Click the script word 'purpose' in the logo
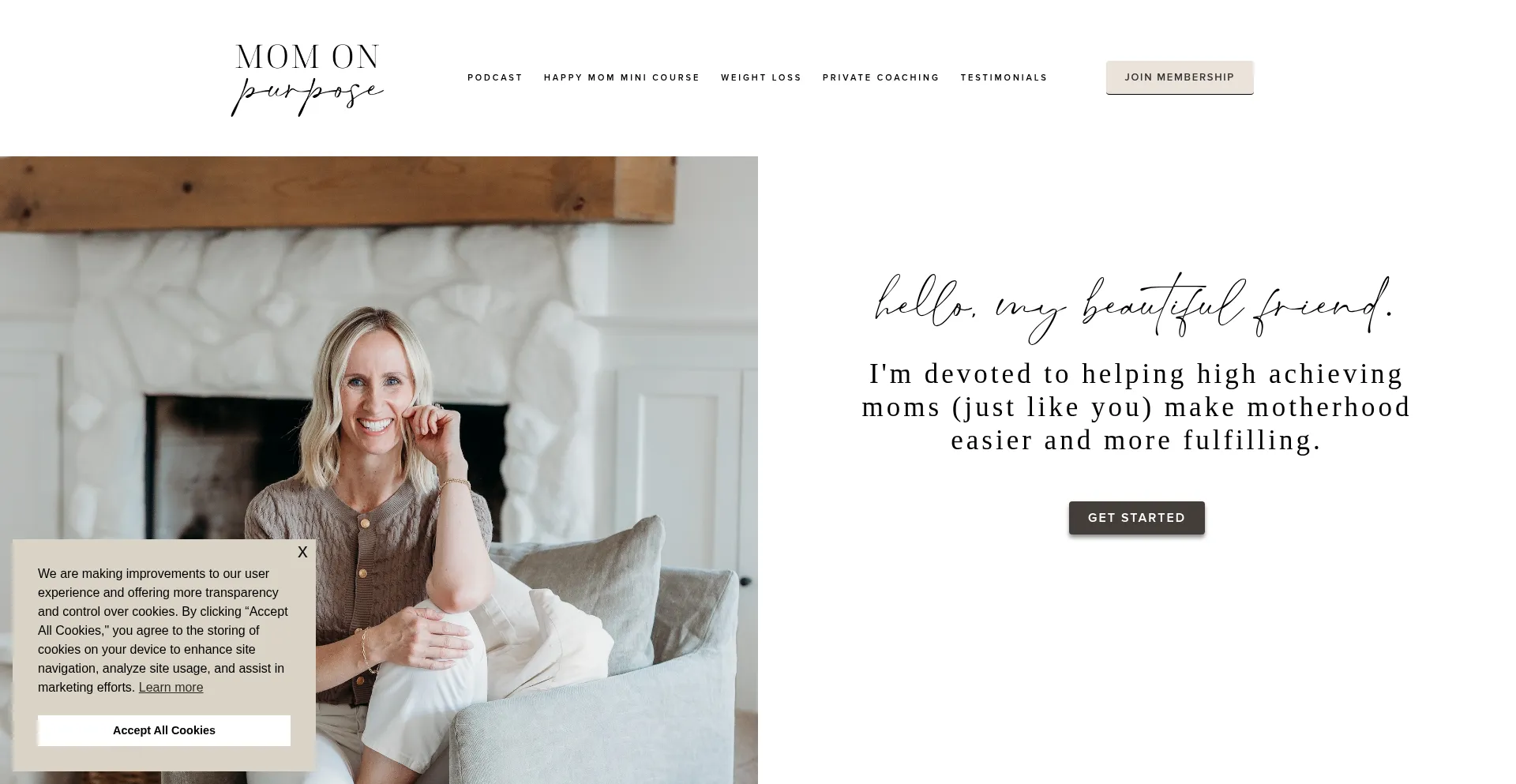This screenshot has height=784, width=1516. 307,96
